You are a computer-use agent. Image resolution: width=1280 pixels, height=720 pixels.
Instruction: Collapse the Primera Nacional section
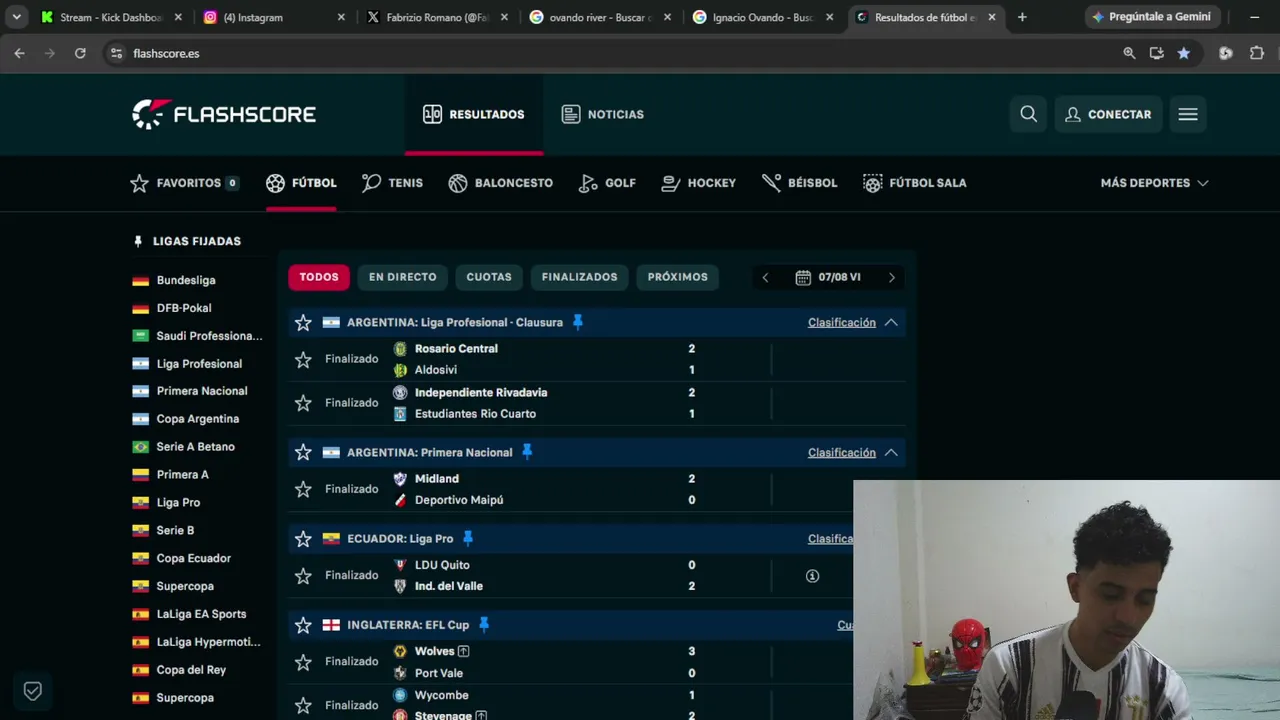[891, 452]
